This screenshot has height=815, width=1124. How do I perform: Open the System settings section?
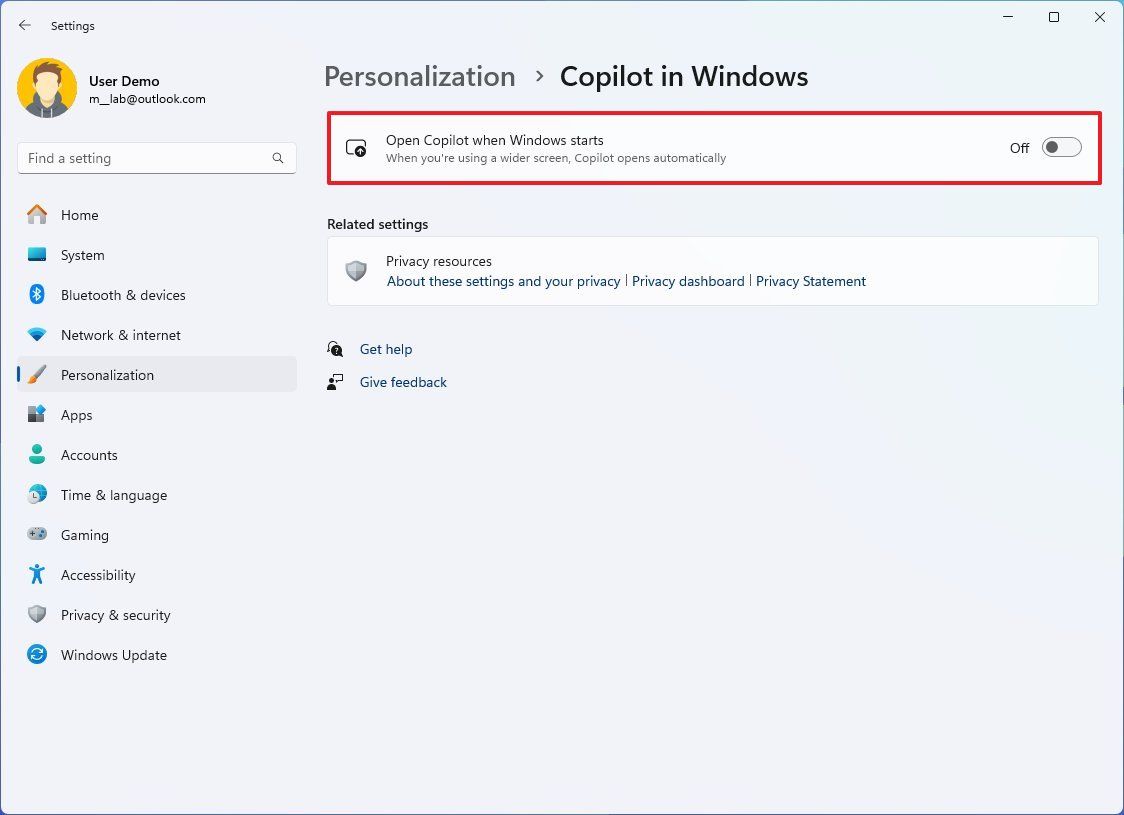click(82, 255)
